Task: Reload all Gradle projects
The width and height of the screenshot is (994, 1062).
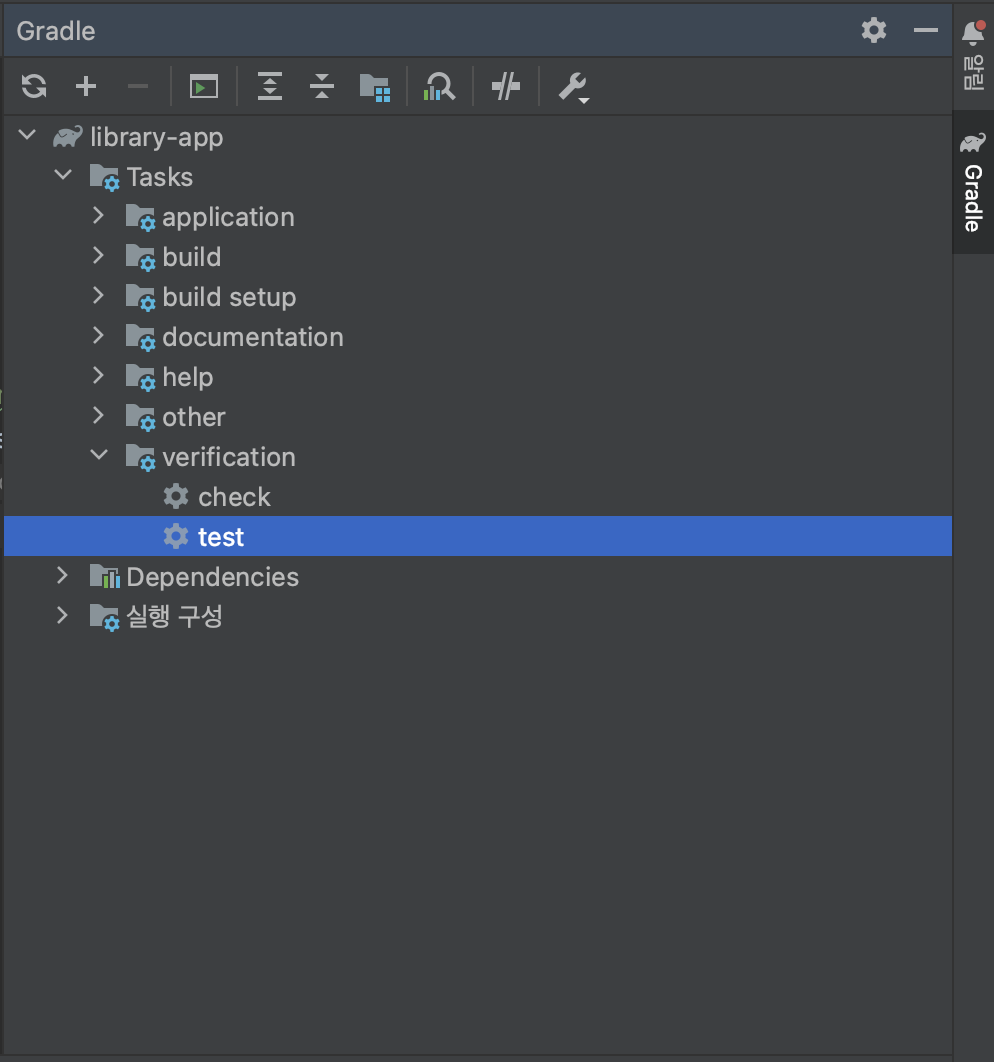Action: click(34, 87)
